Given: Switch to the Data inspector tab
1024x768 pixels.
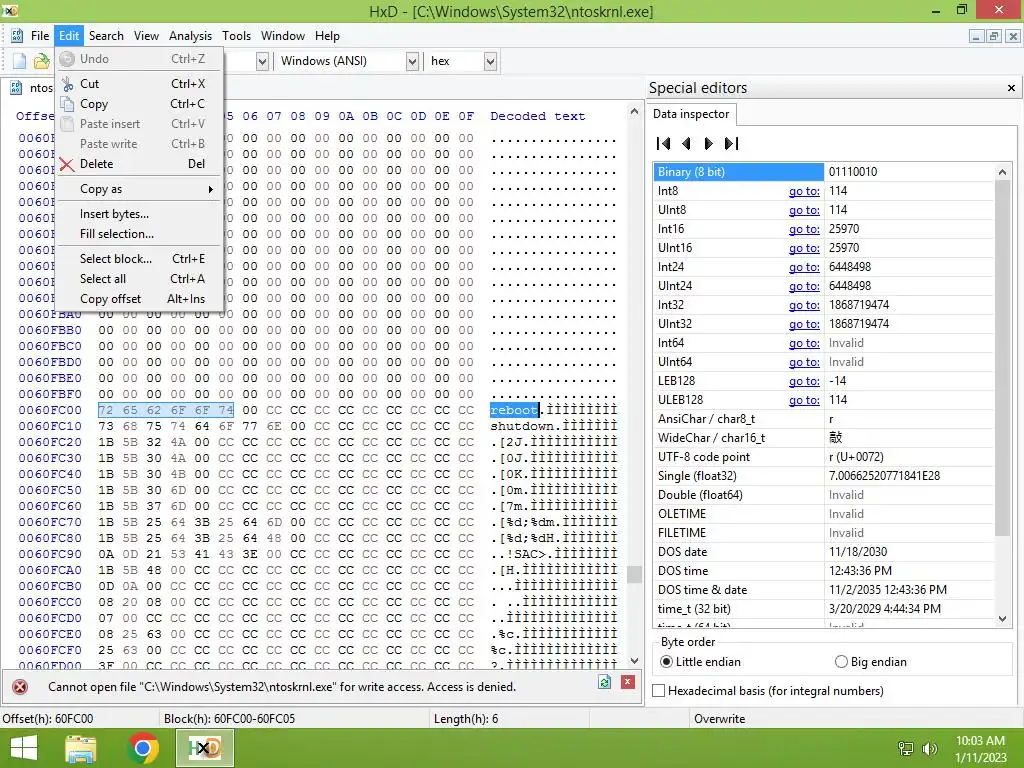Looking at the screenshot, I should [x=691, y=114].
